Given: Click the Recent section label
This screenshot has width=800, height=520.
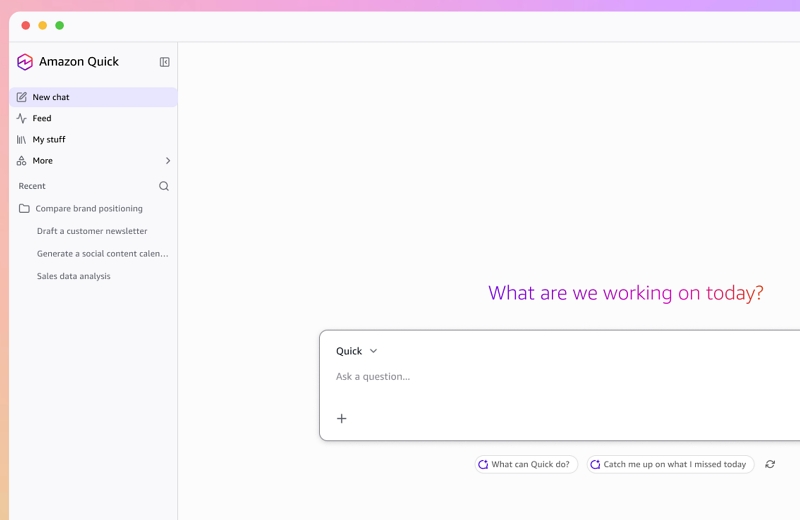Looking at the screenshot, I should [x=32, y=186].
